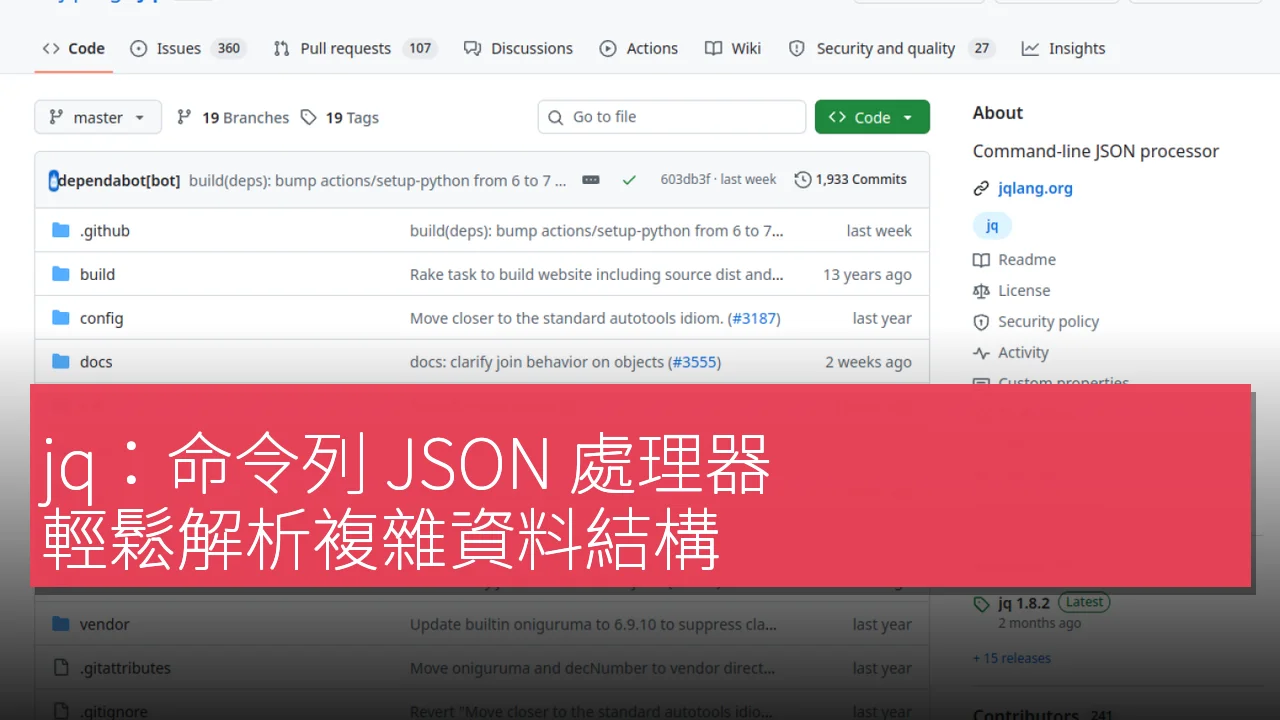This screenshot has width=1280, height=720.
Task: Click the Actions play icon
Action: click(608, 48)
